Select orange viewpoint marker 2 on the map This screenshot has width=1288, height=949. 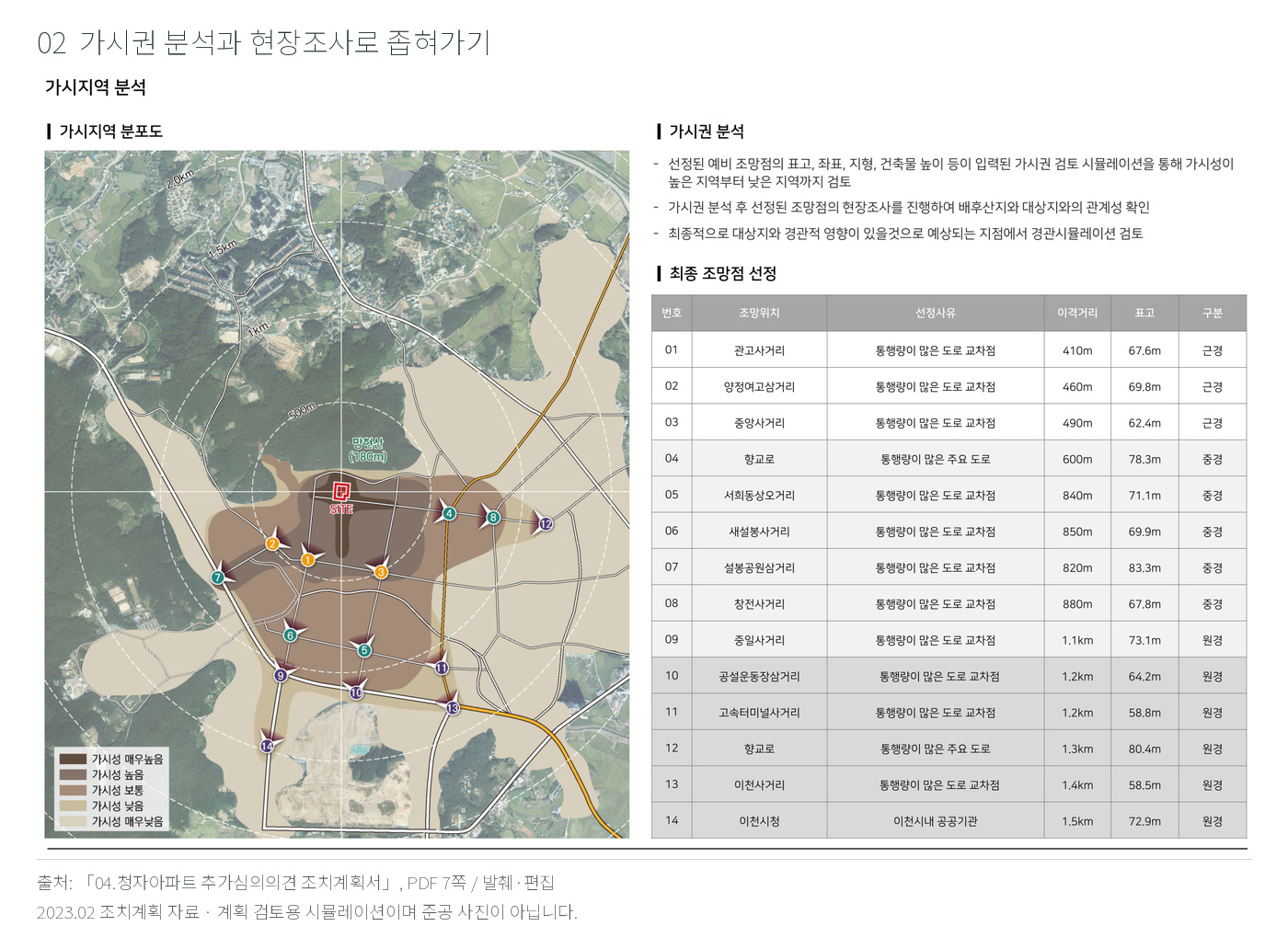(x=272, y=543)
